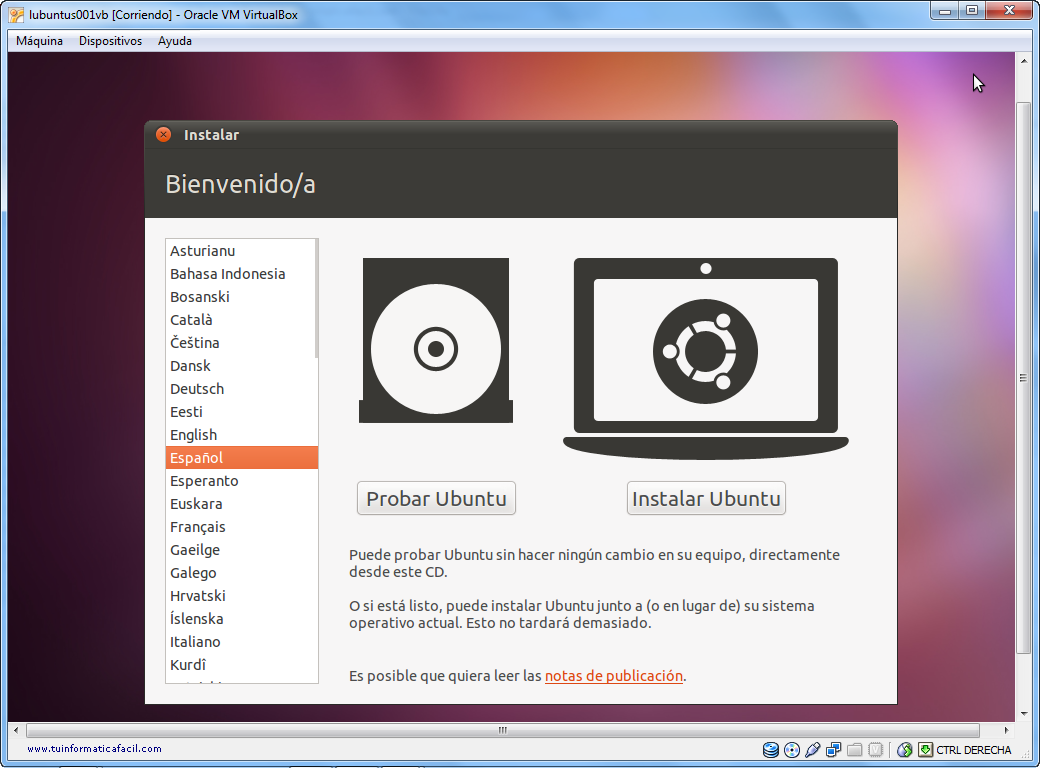Viewport: 1040px width, 768px height.
Task: Click the mouse integration globe icon
Action: pos(905,750)
